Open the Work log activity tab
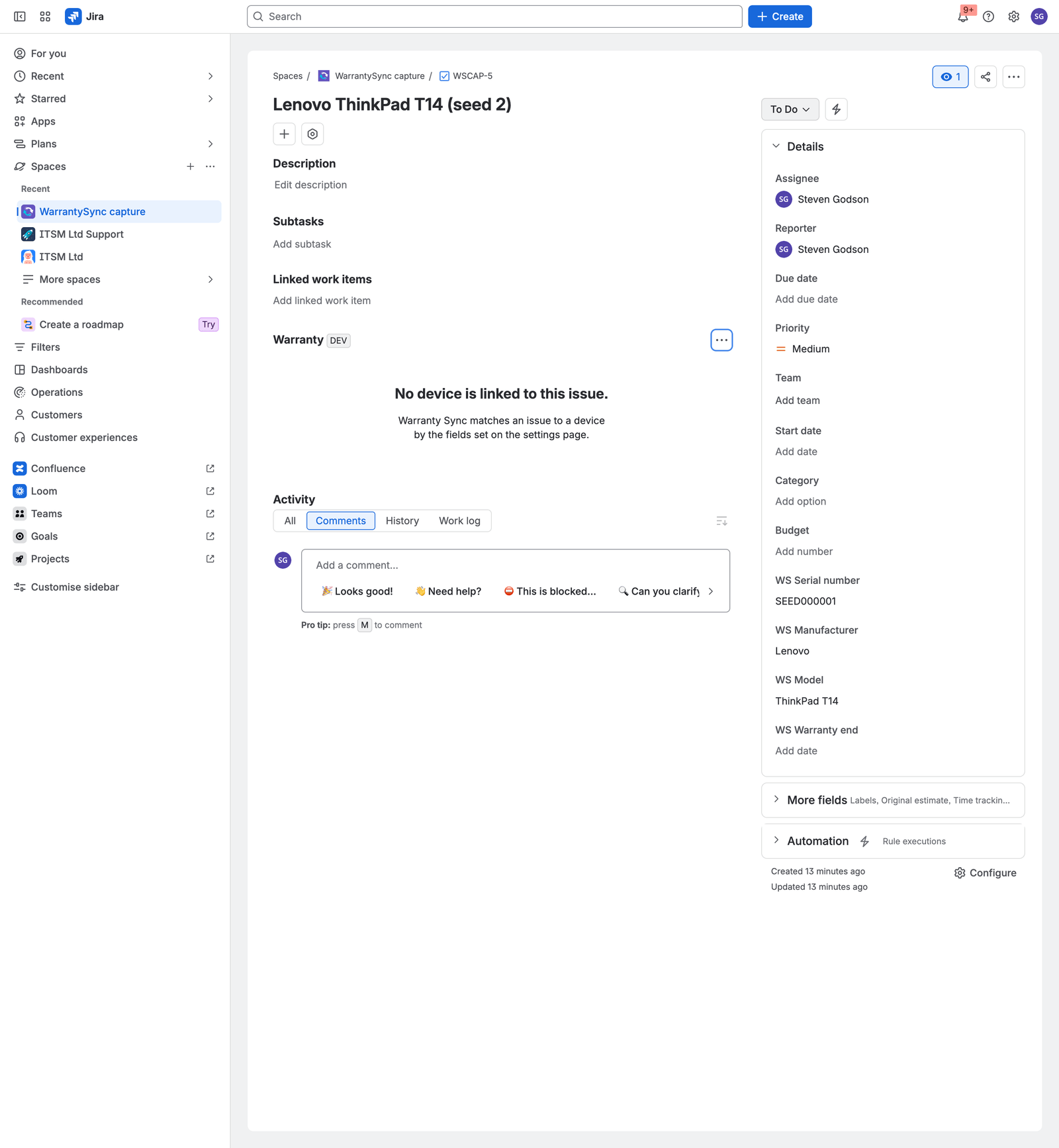This screenshot has height=1148, width=1059. click(459, 521)
